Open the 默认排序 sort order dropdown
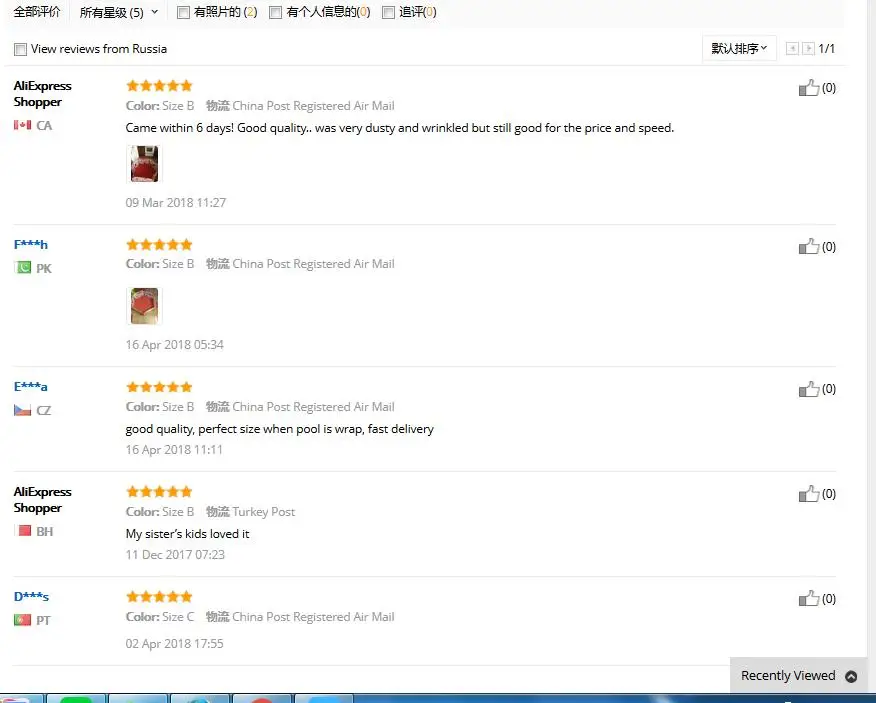Screen dimensions: 876x703 (x=739, y=49)
